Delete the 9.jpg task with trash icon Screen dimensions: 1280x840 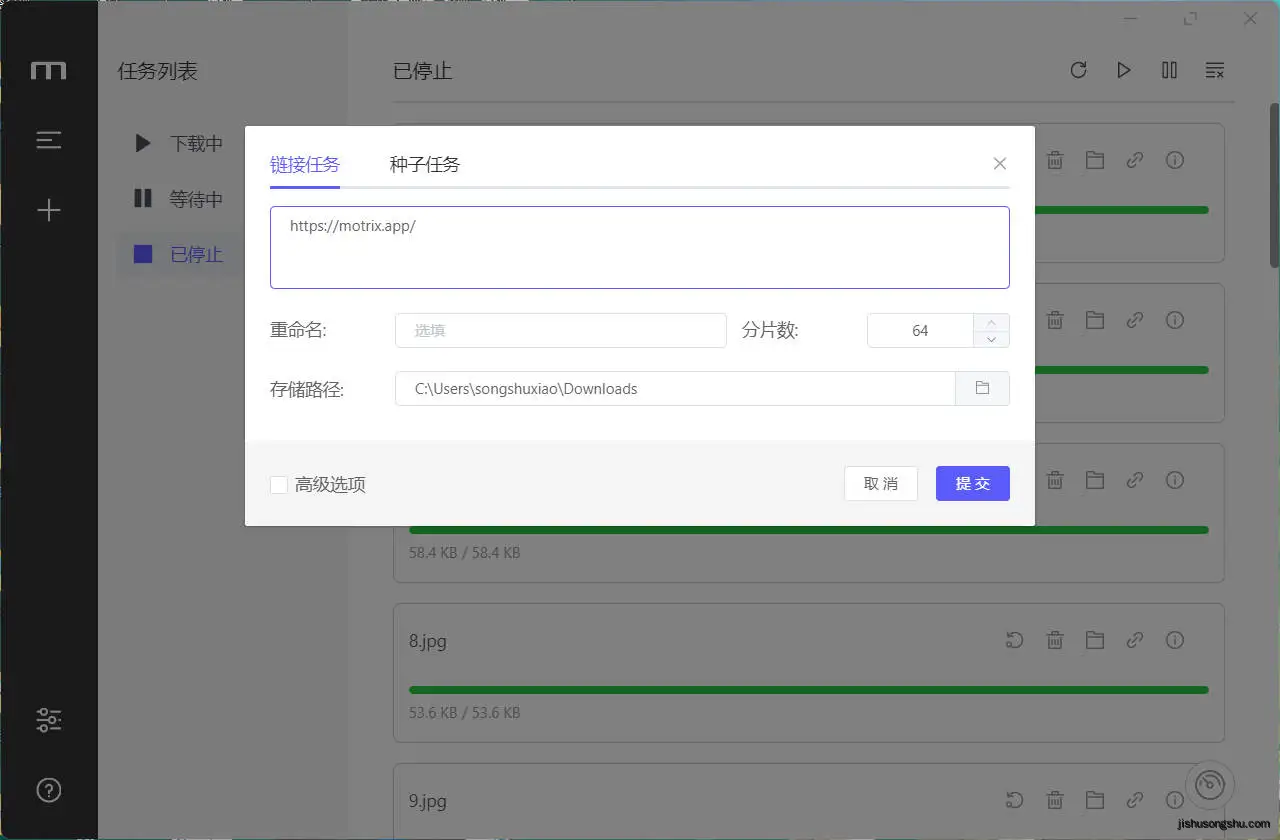pos(1055,800)
